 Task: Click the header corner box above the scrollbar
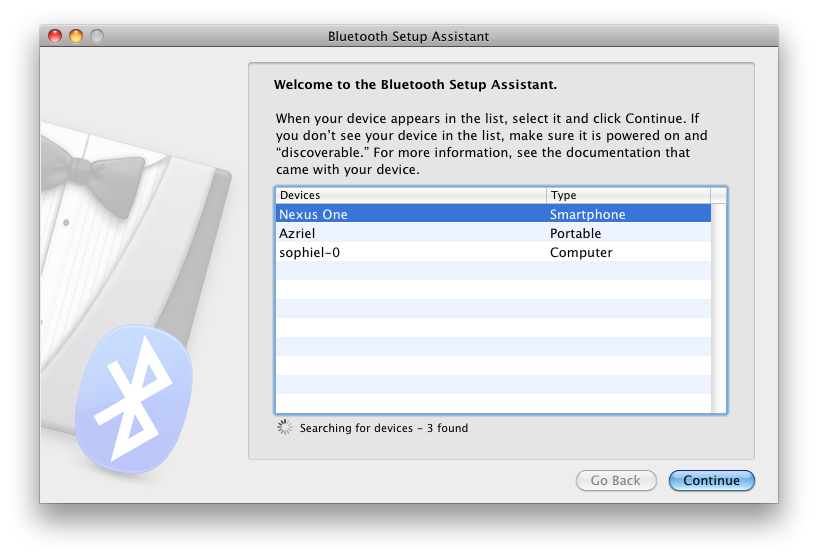tap(718, 195)
